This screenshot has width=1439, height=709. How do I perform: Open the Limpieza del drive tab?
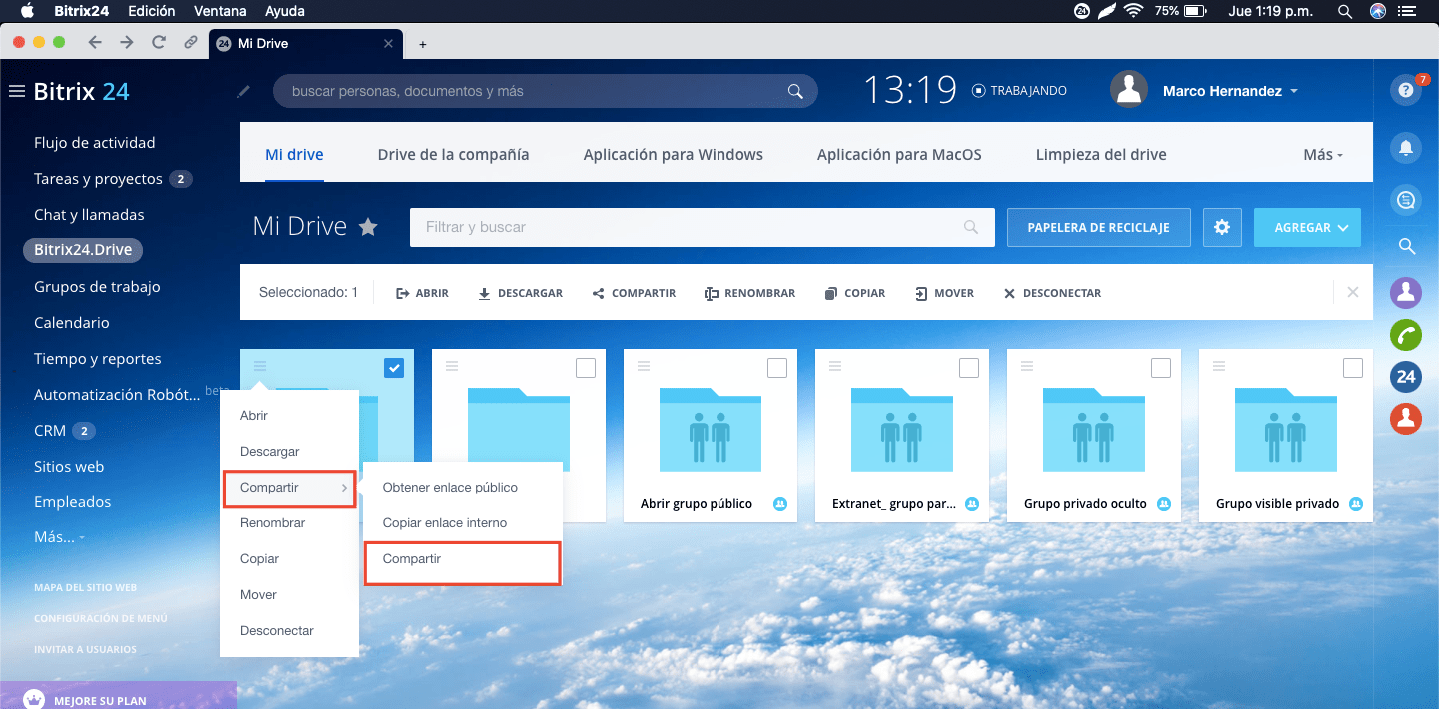1101,155
